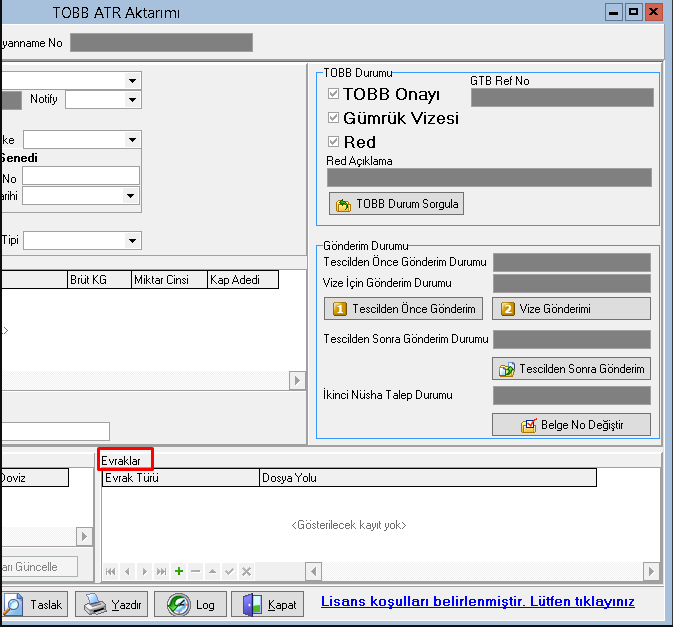This screenshot has width=673, height=627.
Task: Click the Kap Adedi column header
Action: (243, 280)
